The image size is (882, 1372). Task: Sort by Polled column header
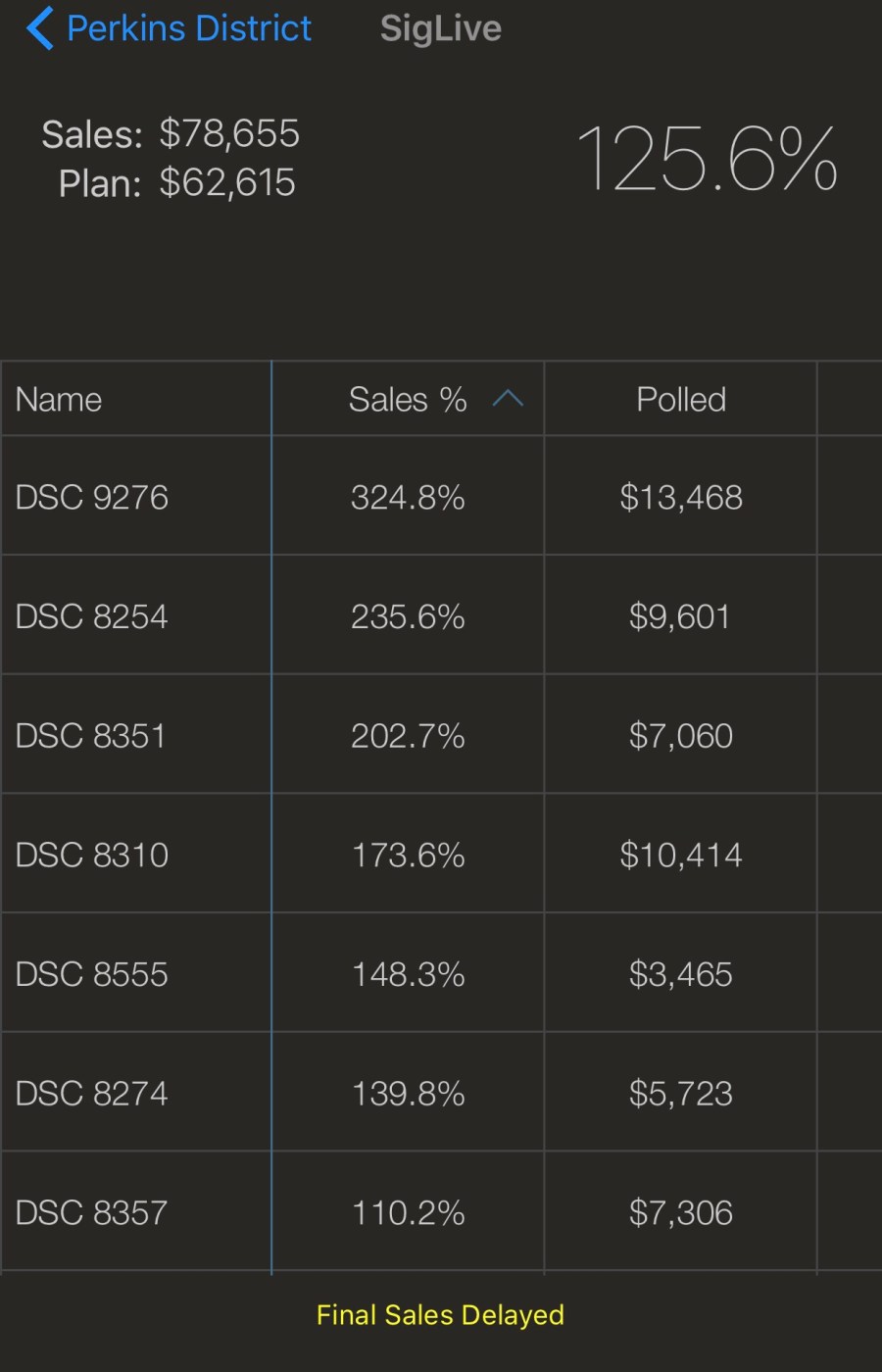tap(681, 399)
